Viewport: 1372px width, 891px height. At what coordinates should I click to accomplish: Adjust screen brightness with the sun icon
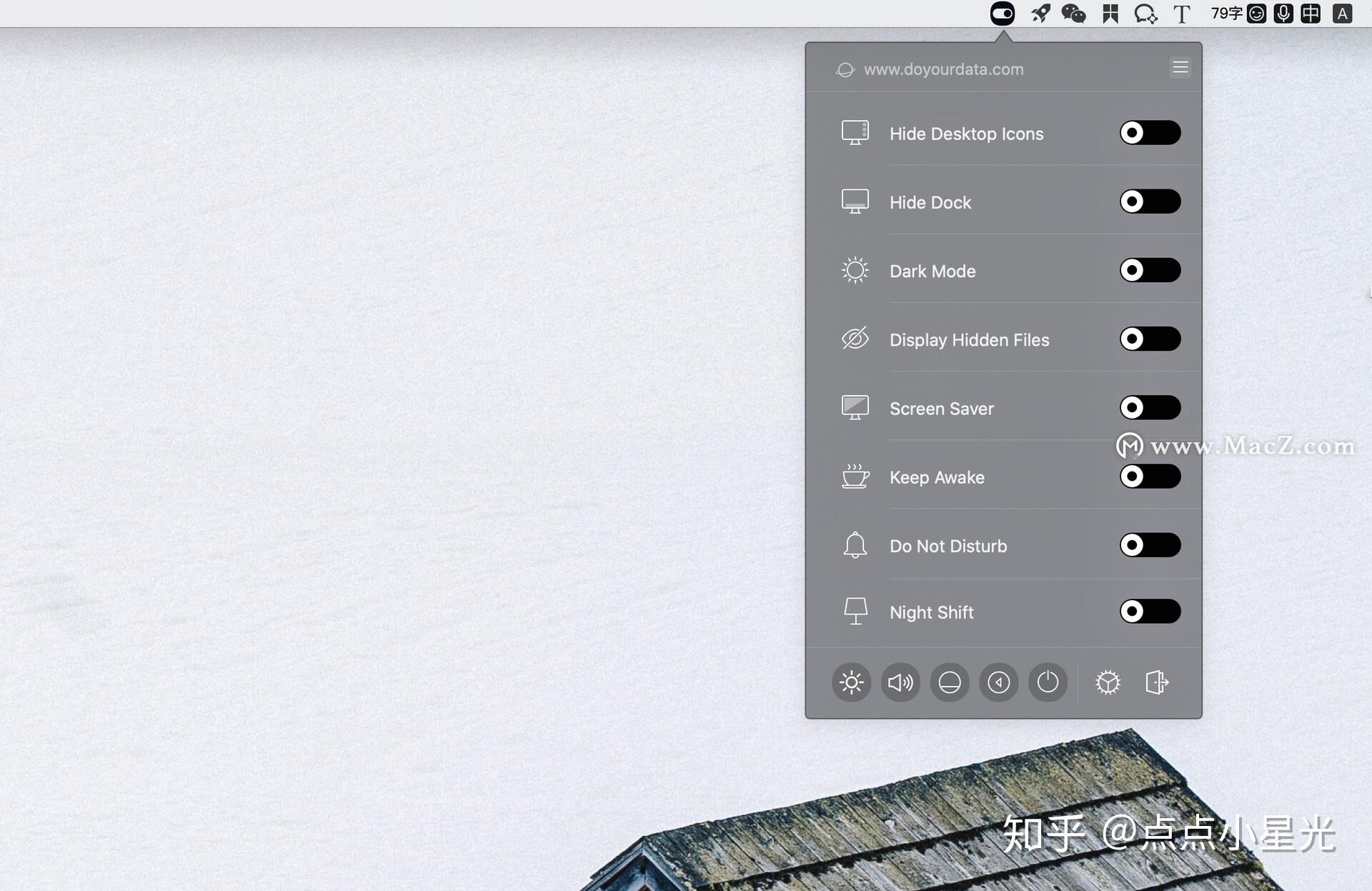tap(851, 682)
